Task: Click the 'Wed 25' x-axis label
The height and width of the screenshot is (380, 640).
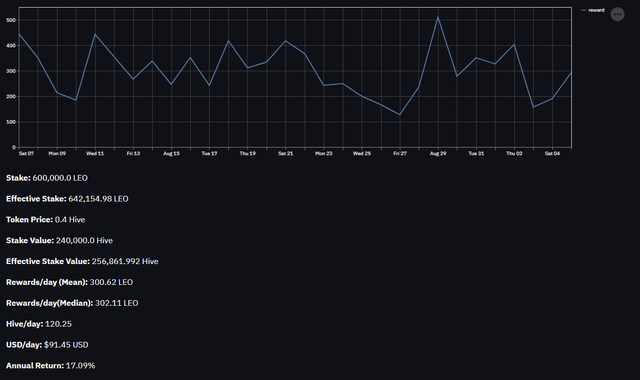Action: click(x=362, y=153)
